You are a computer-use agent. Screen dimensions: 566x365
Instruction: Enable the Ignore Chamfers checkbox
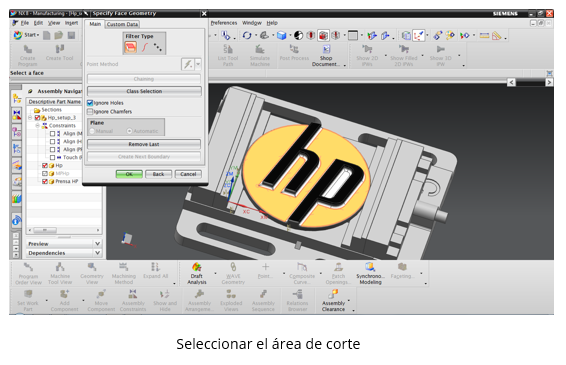pos(90,112)
